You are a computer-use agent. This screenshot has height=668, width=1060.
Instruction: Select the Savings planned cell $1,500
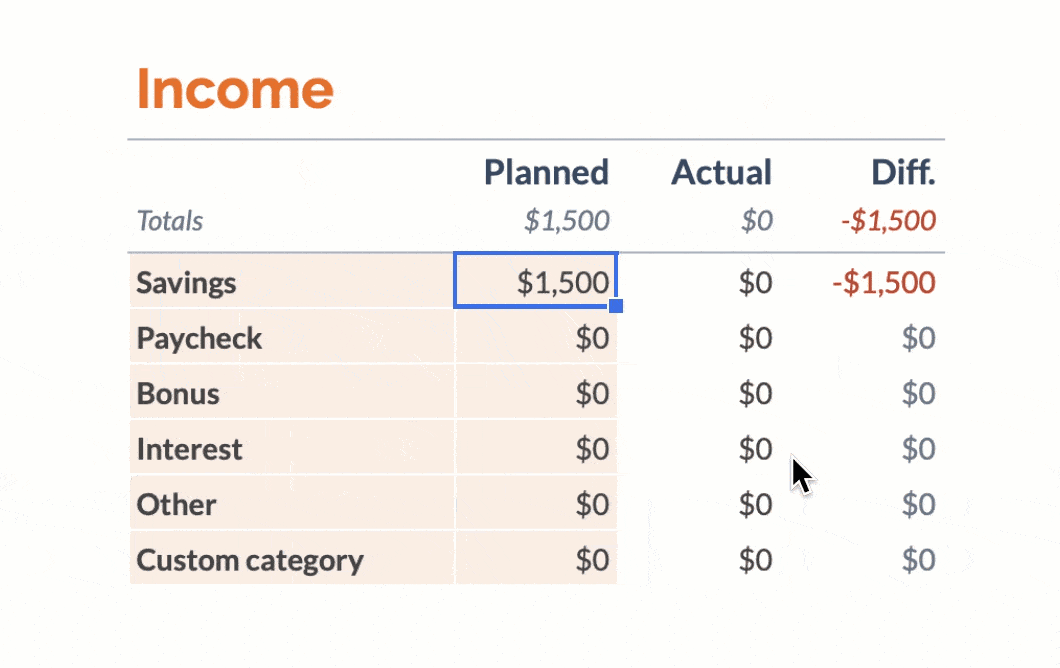point(536,281)
